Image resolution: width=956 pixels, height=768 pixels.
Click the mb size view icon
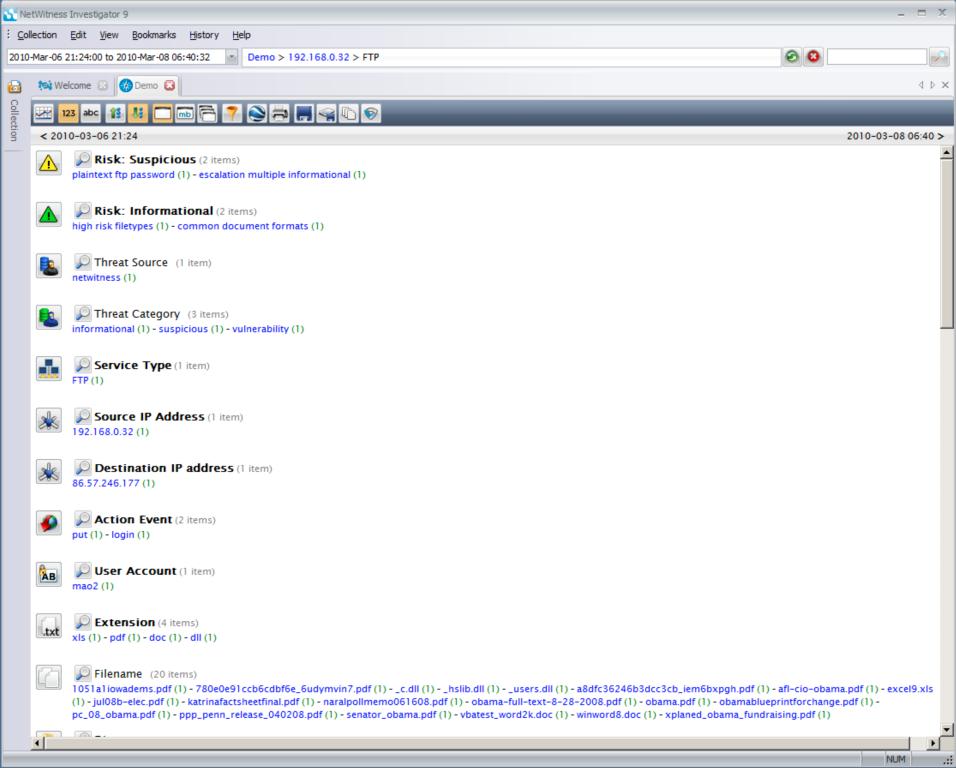tap(185, 113)
